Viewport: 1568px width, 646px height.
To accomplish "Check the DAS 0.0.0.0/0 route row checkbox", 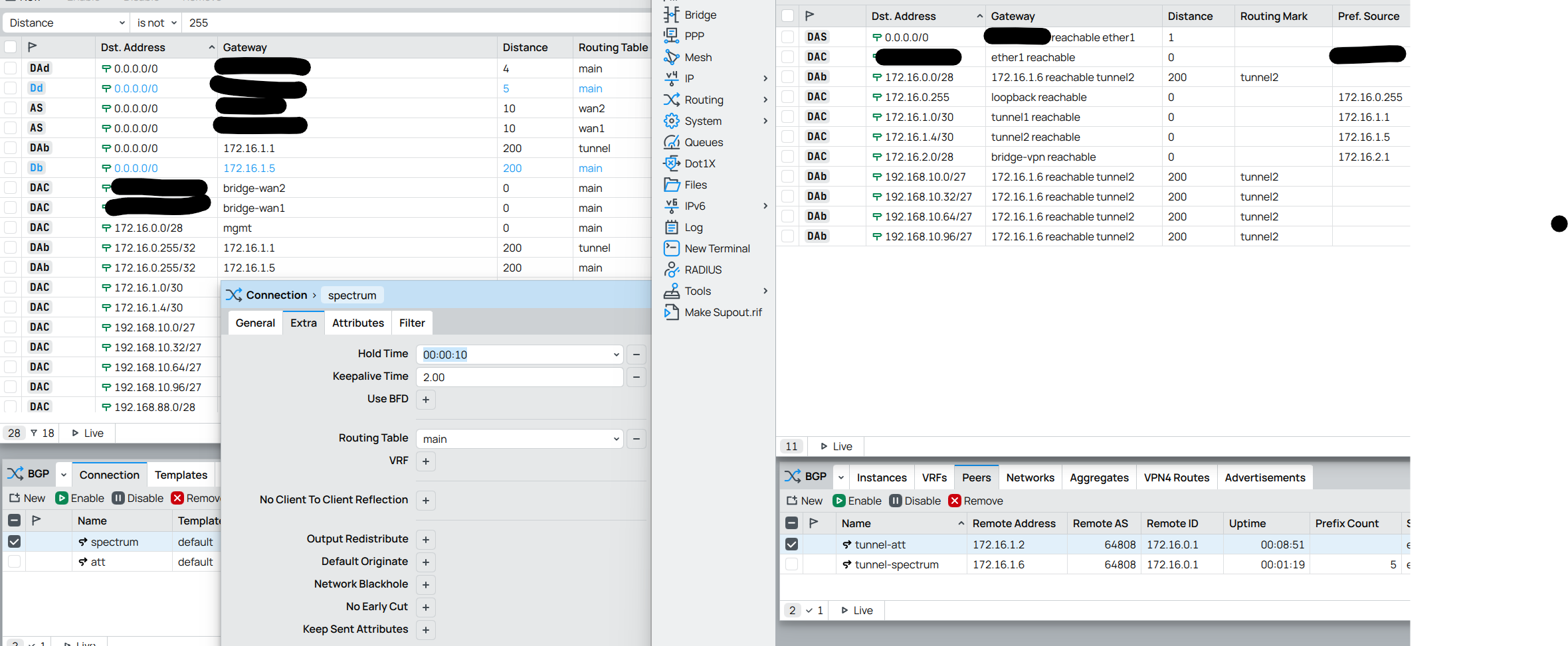I will click(788, 37).
